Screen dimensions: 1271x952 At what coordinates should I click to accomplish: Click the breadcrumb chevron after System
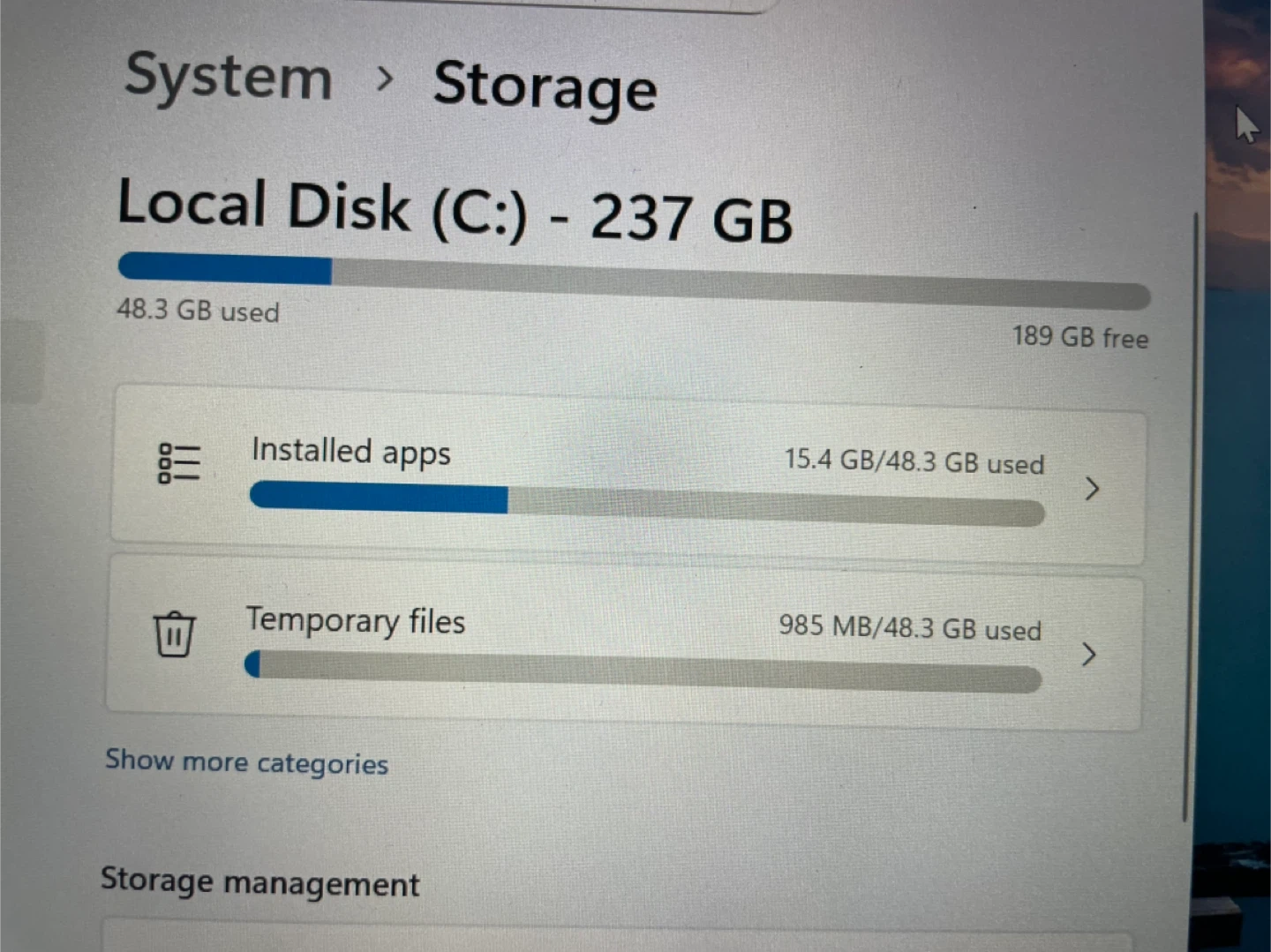pos(384,79)
